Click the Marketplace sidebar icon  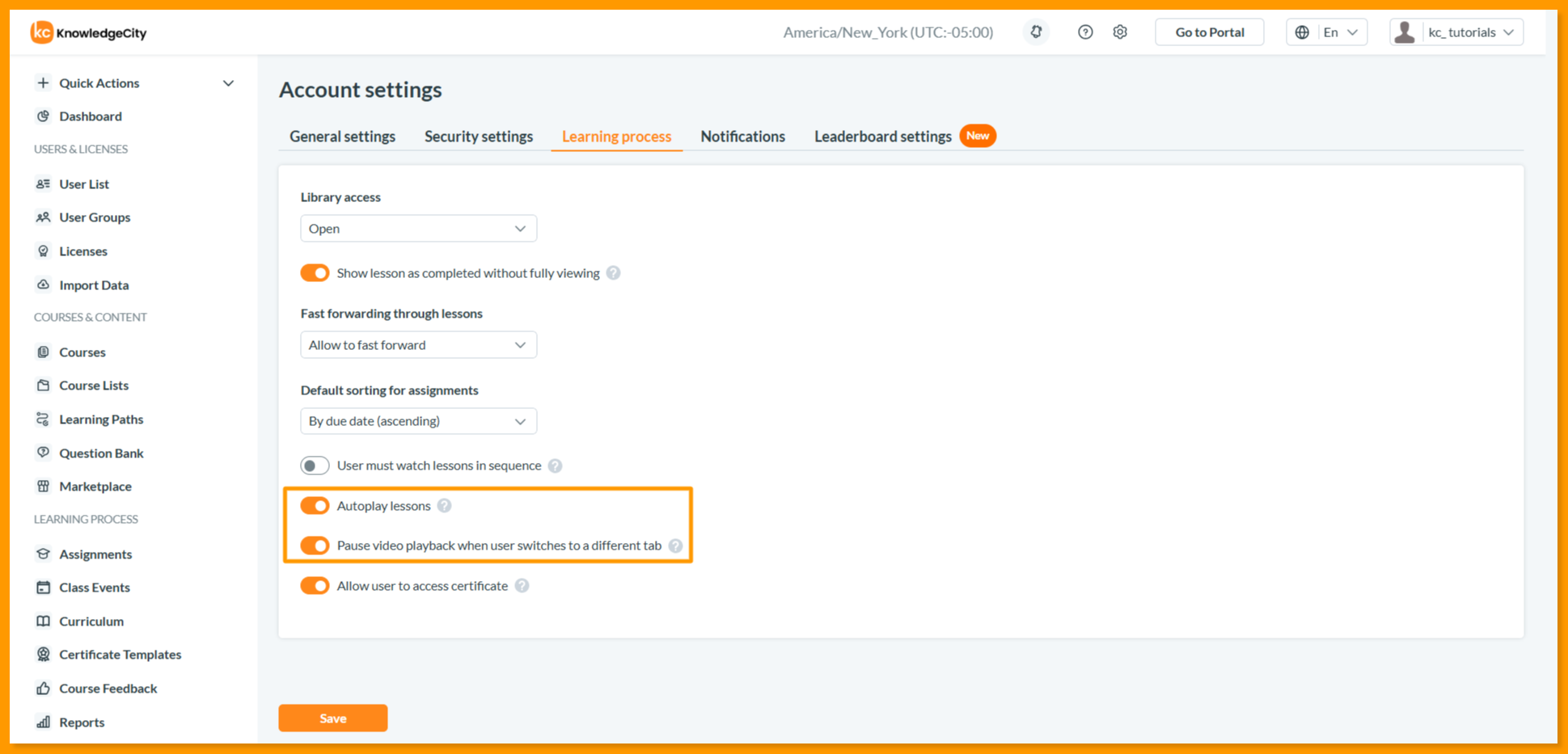pos(43,486)
